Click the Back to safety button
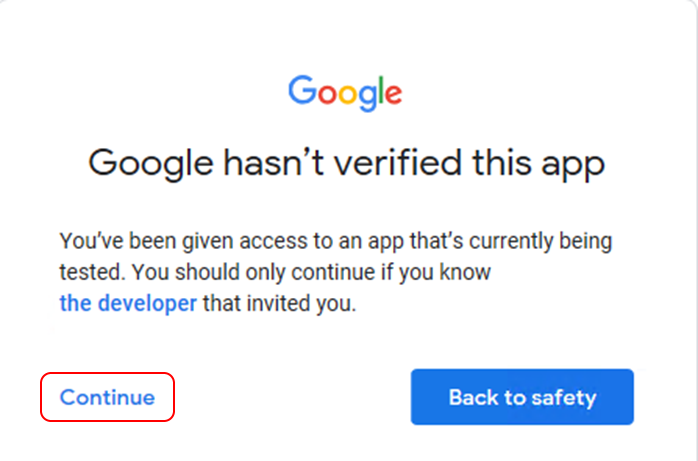 [x=522, y=397]
